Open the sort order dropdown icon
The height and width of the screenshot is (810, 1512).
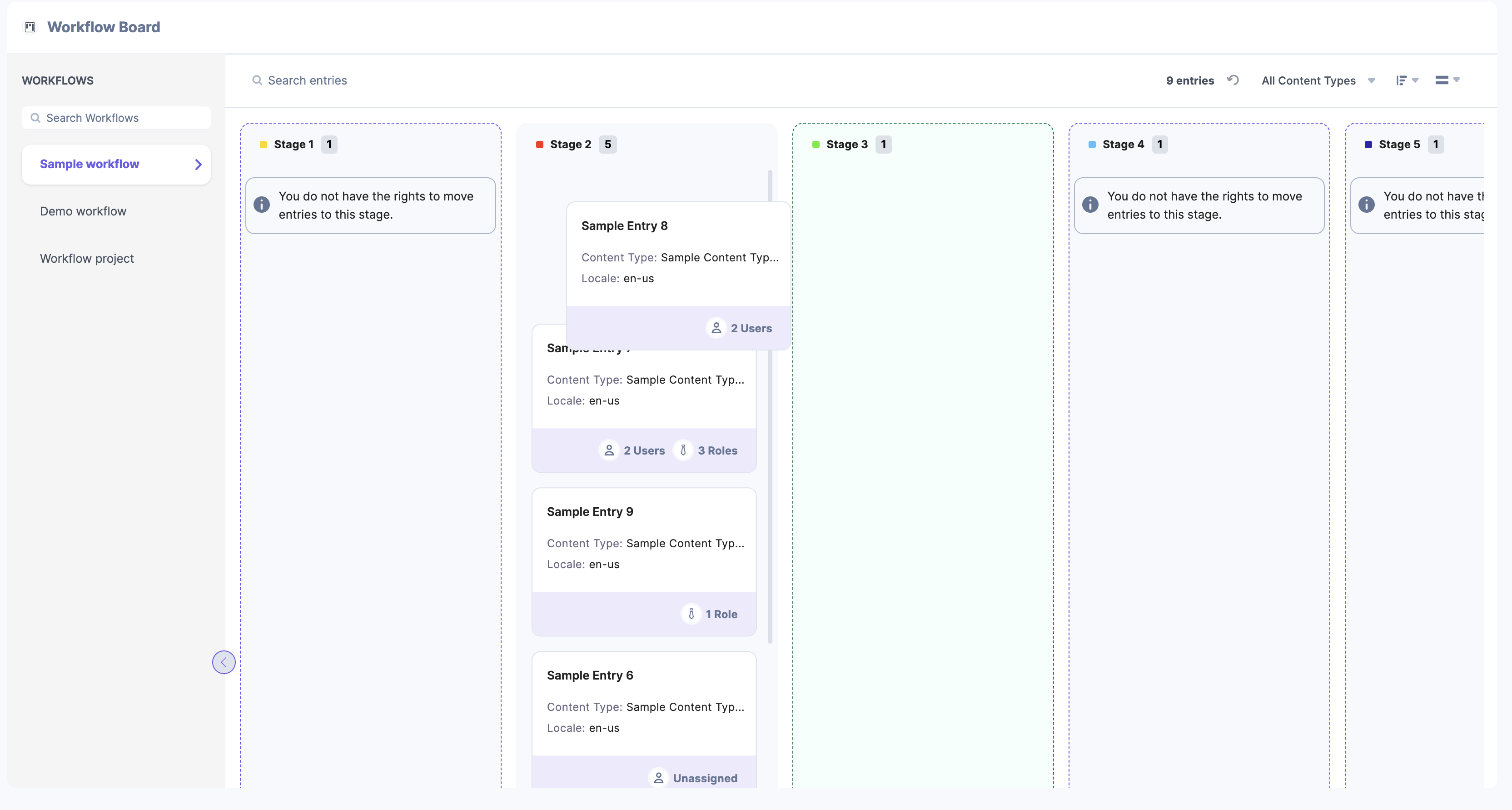[1407, 80]
